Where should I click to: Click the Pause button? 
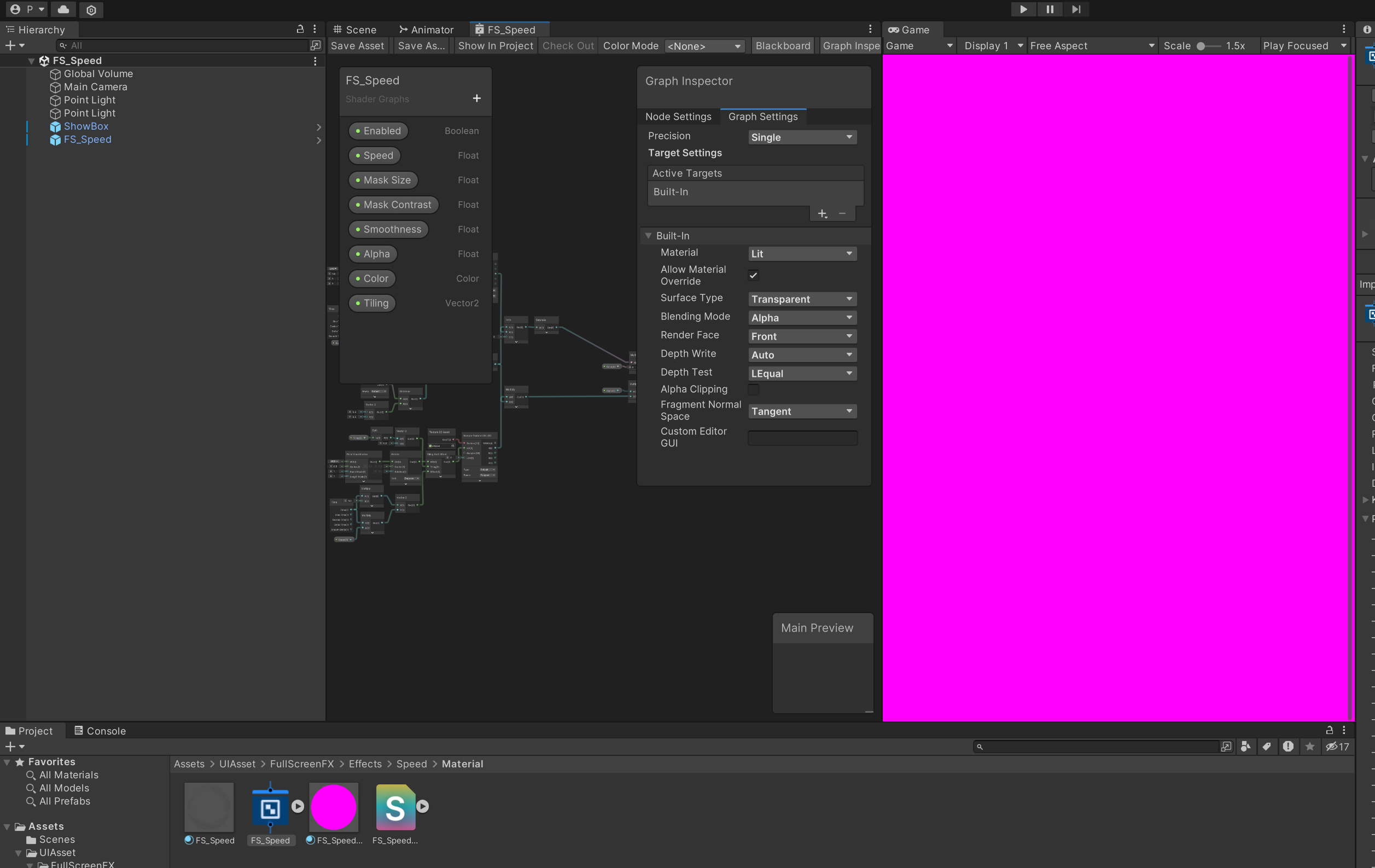tap(1050, 9)
